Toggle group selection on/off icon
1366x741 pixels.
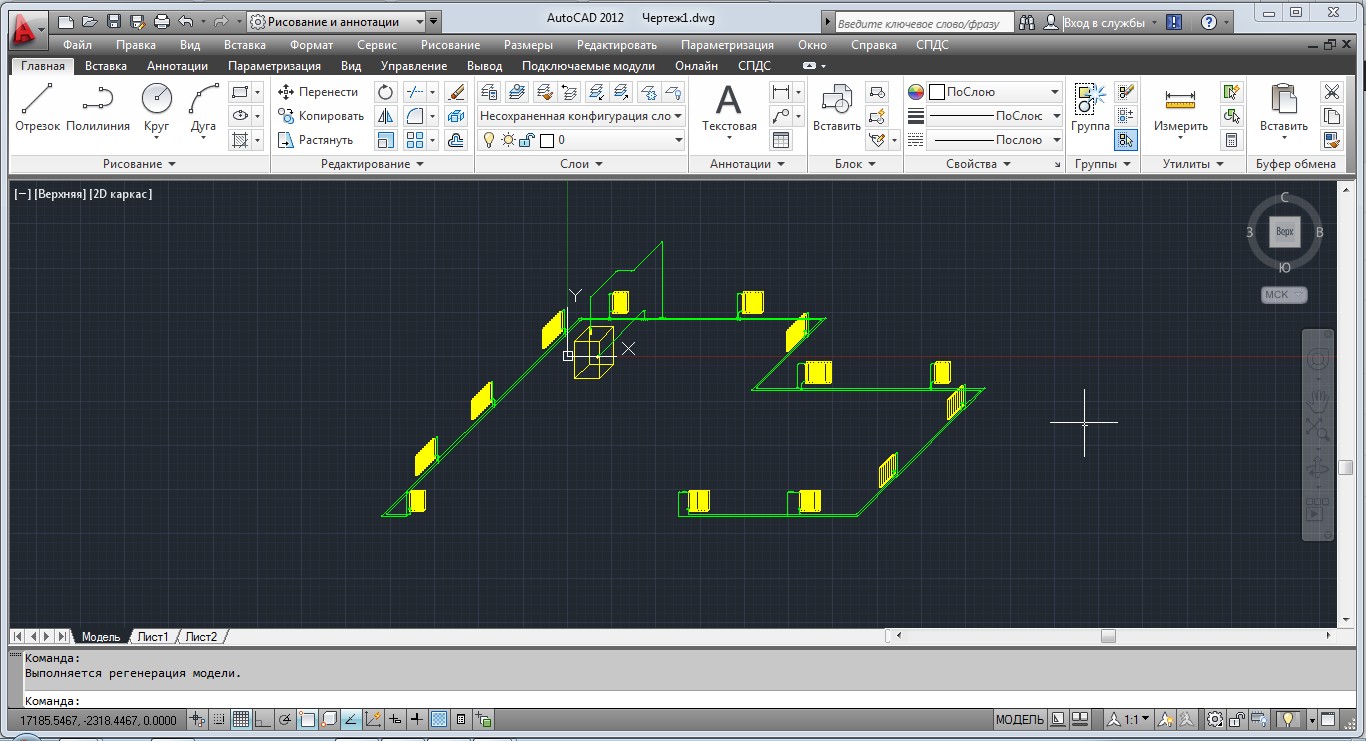point(1126,140)
